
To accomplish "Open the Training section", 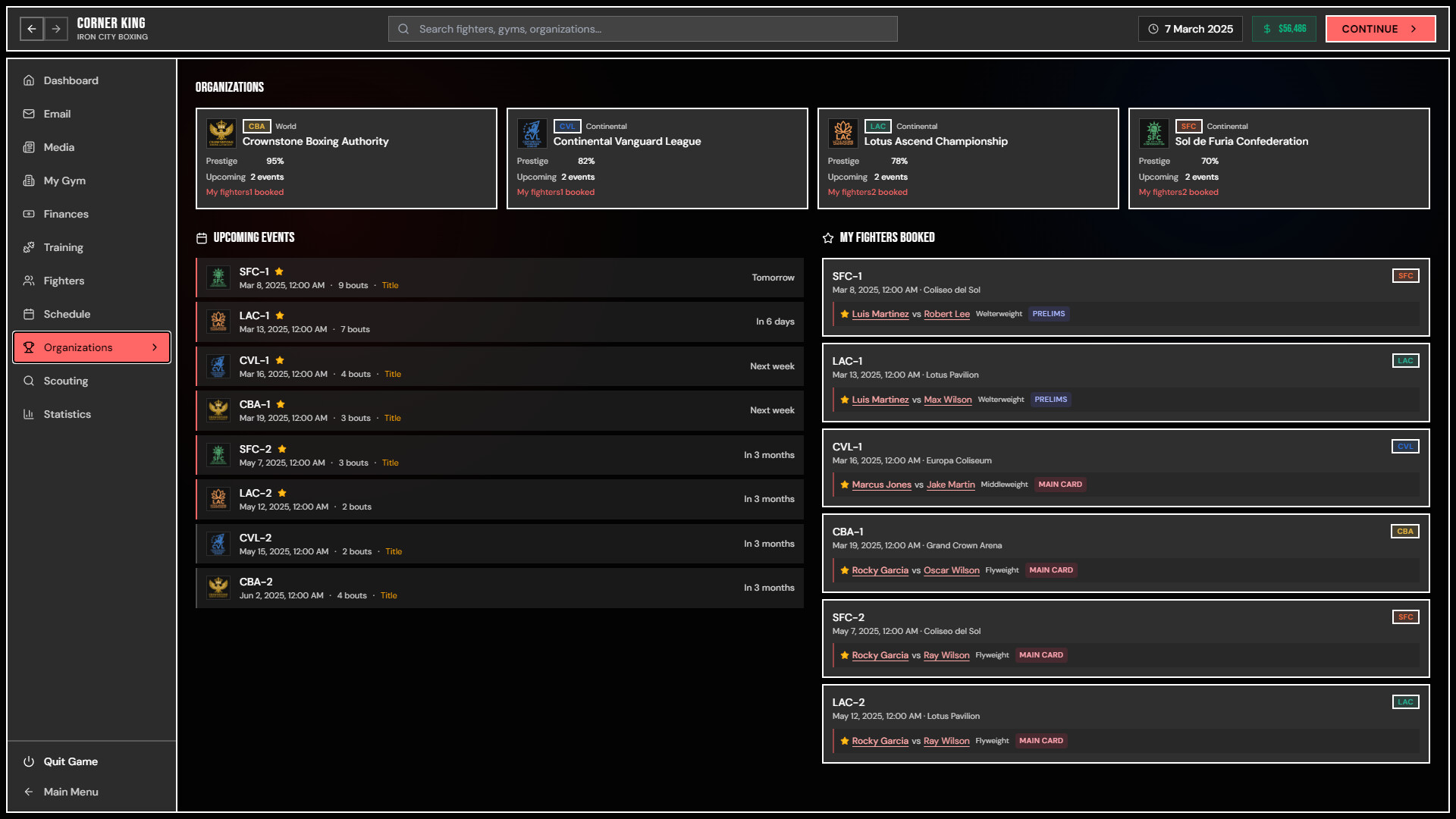I will (x=63, y=247).
